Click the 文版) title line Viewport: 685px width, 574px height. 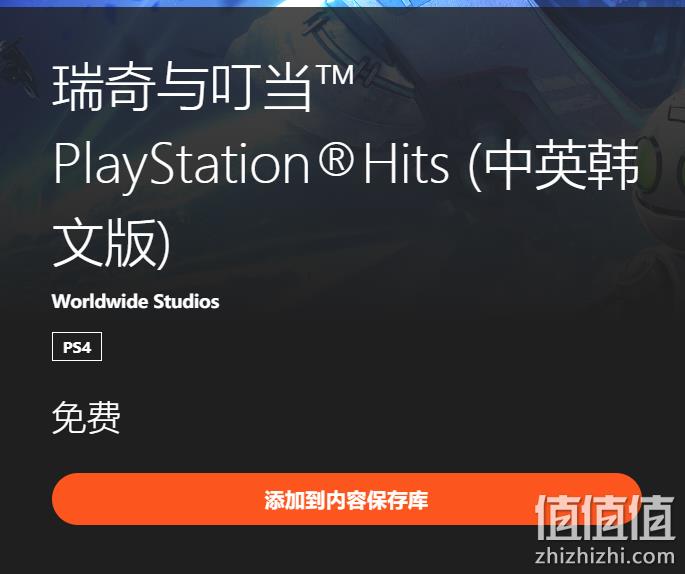tap(111, 242)
